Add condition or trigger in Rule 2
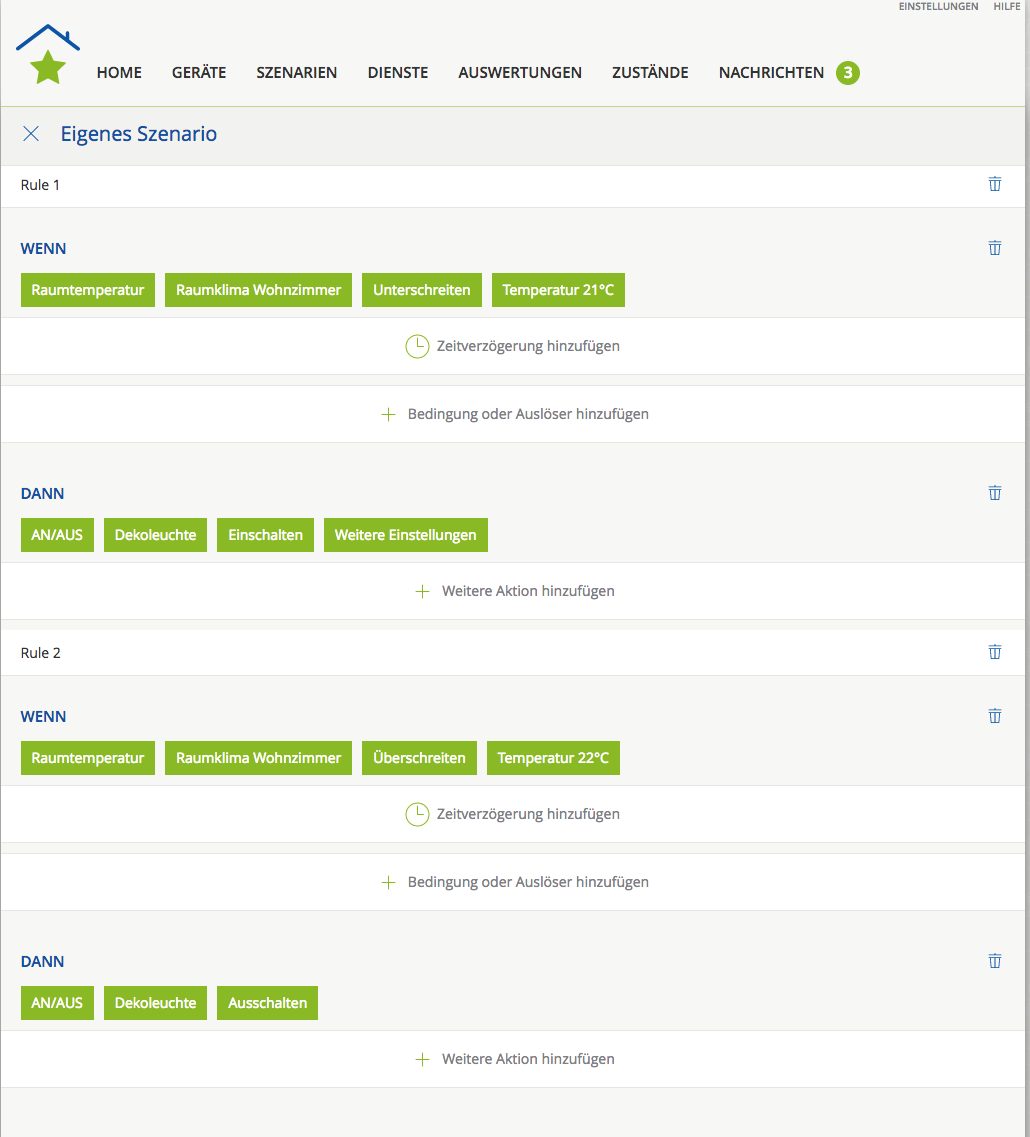Screen dimensions: 1030x1137 tap(515, 882)
